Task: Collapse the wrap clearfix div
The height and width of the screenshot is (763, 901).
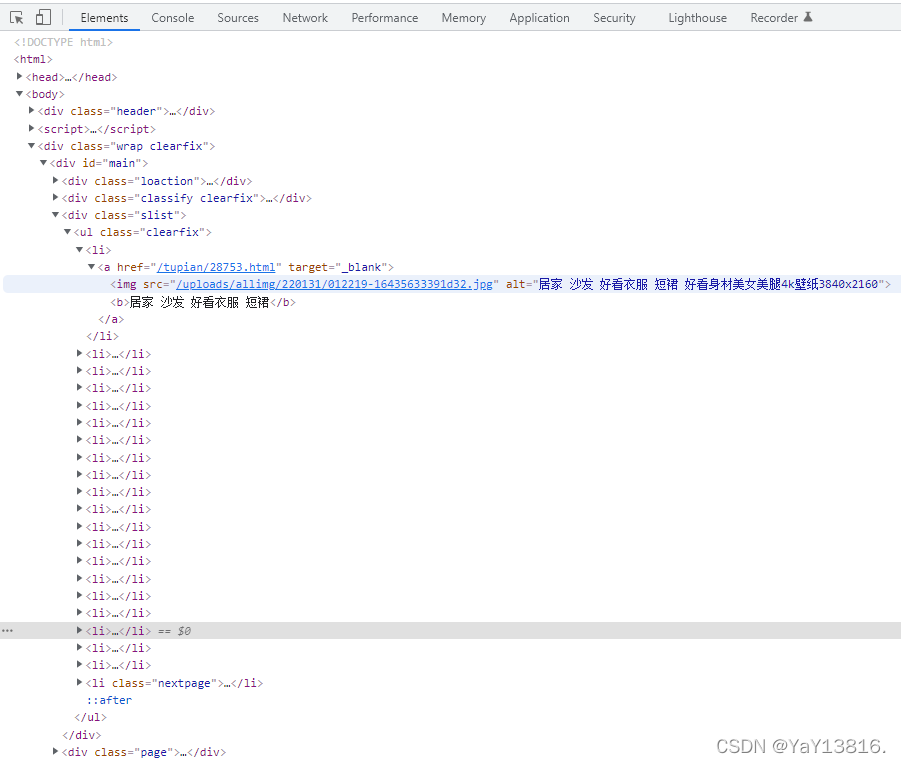Action: tap(32, 145)
